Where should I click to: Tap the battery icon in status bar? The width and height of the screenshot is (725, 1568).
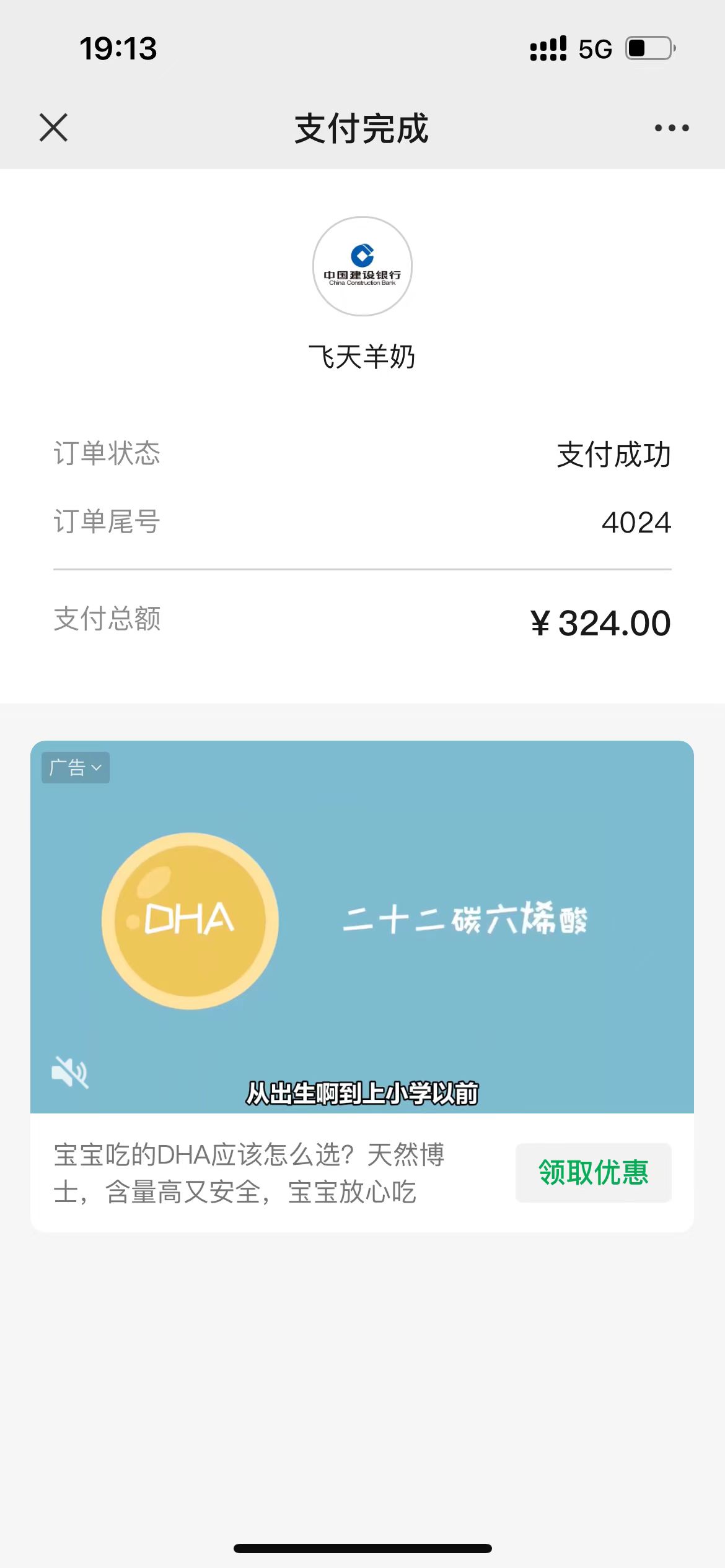pos(650,48)
